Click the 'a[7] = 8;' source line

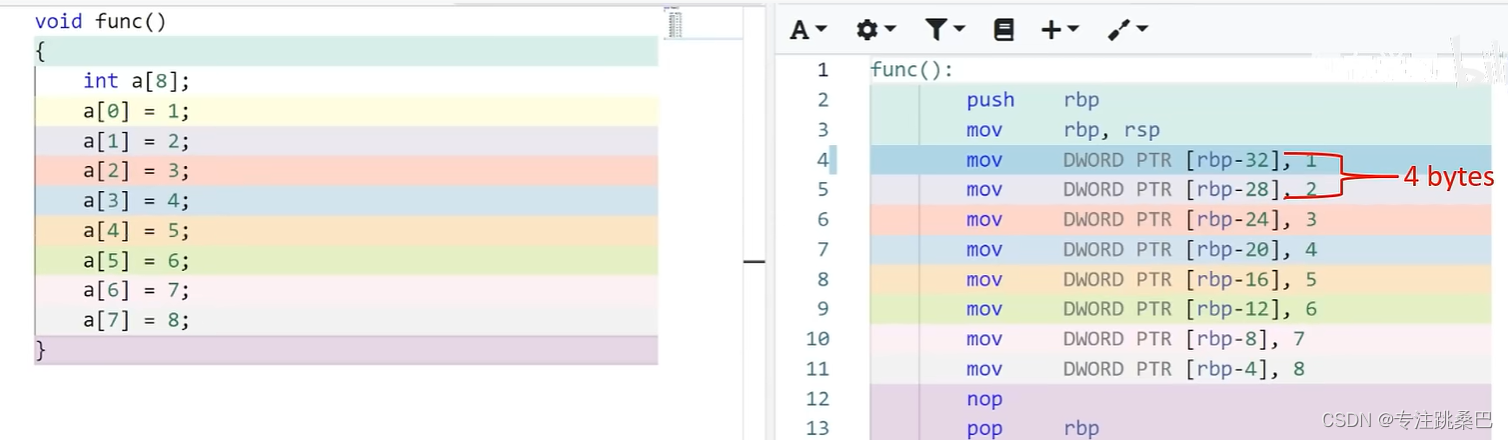(x=136, y=320)
